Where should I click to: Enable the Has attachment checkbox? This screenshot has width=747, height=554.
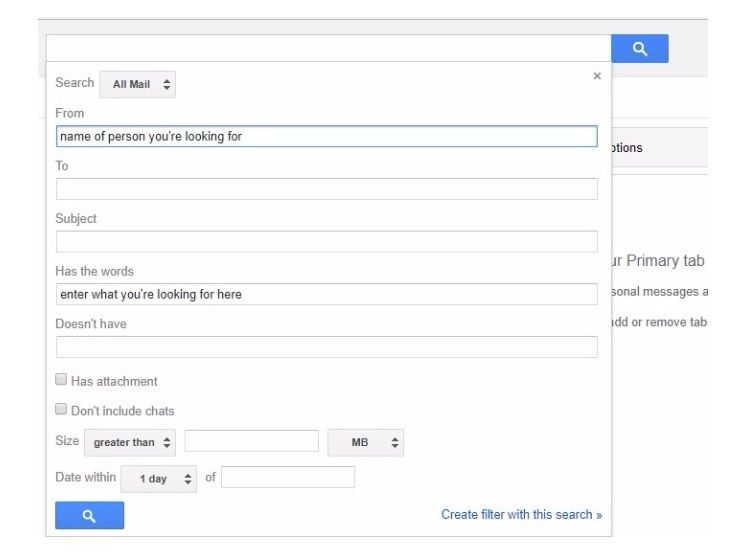(x=62, y=380)
